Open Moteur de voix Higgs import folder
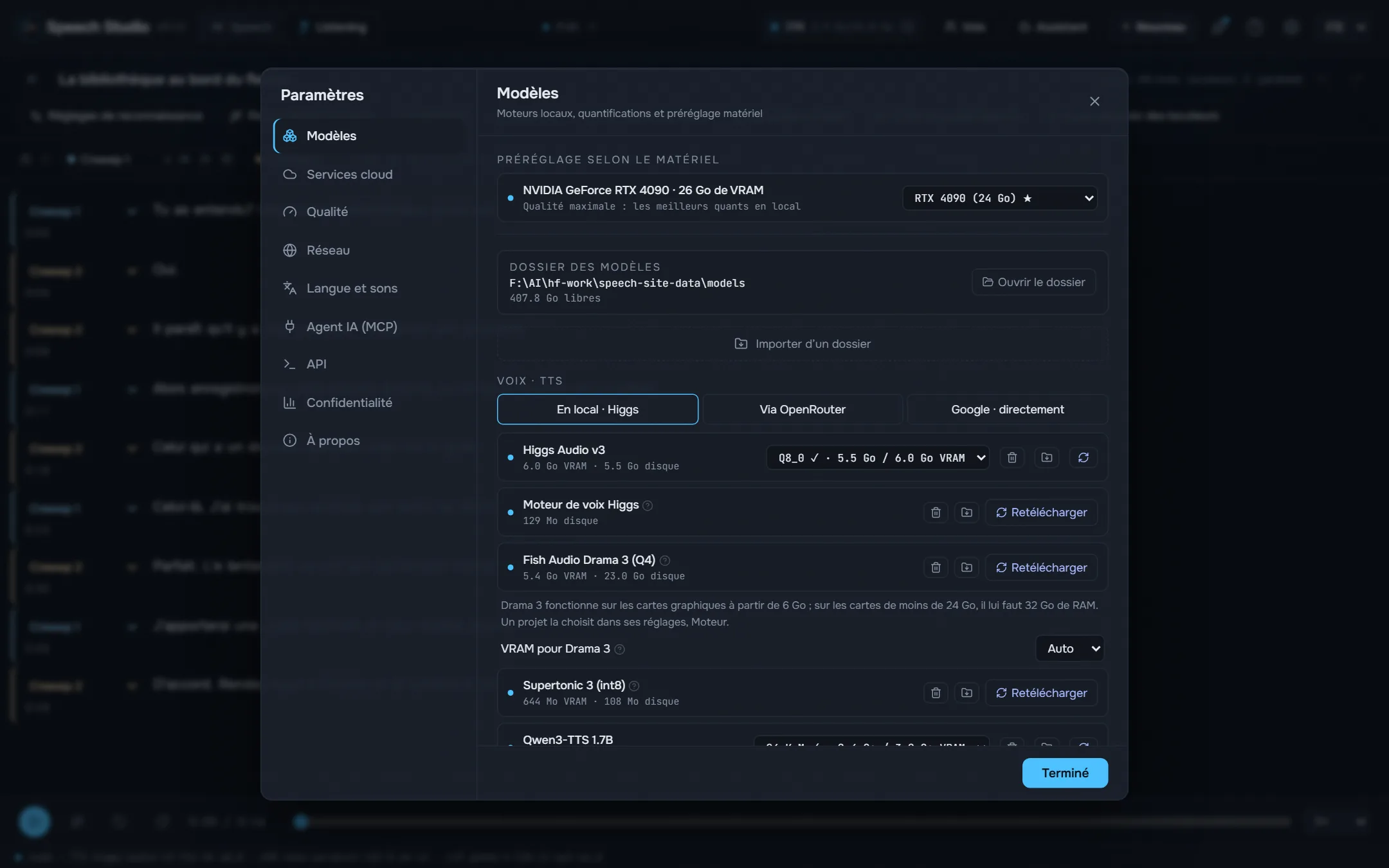1389x868 pixels. click(967, 512)
